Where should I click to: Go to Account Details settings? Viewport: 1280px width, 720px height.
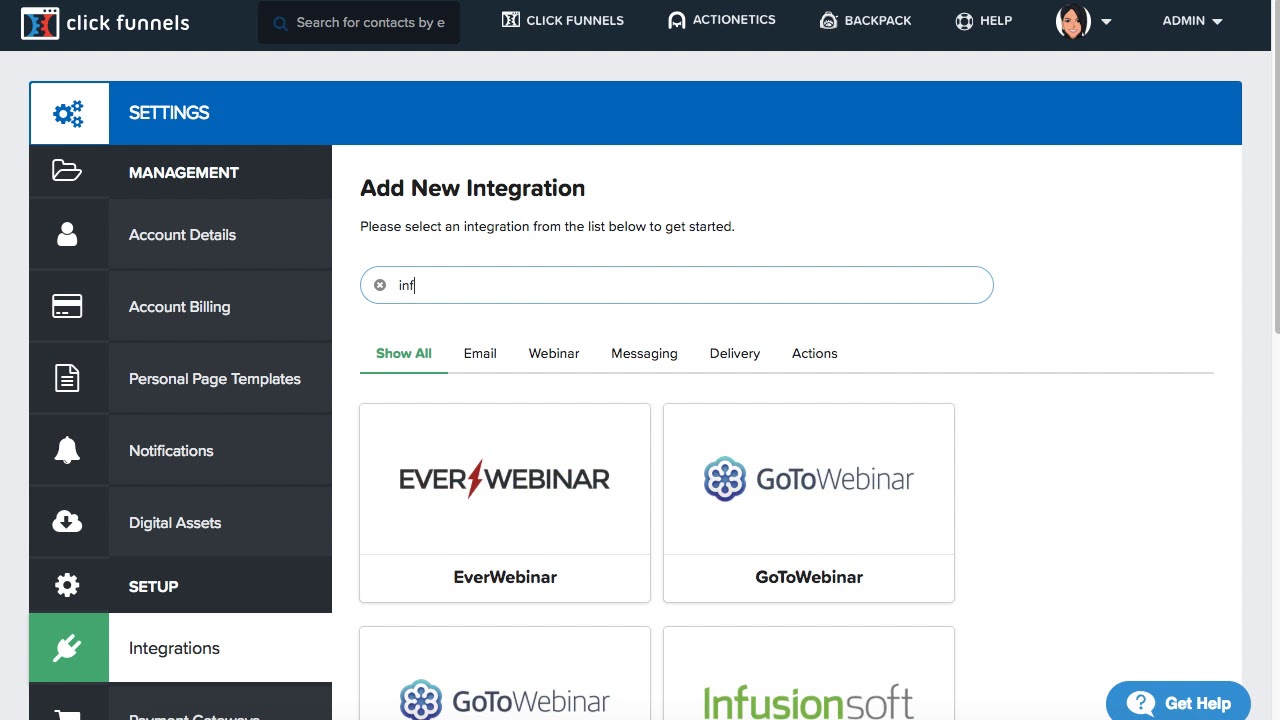[180, 235]
